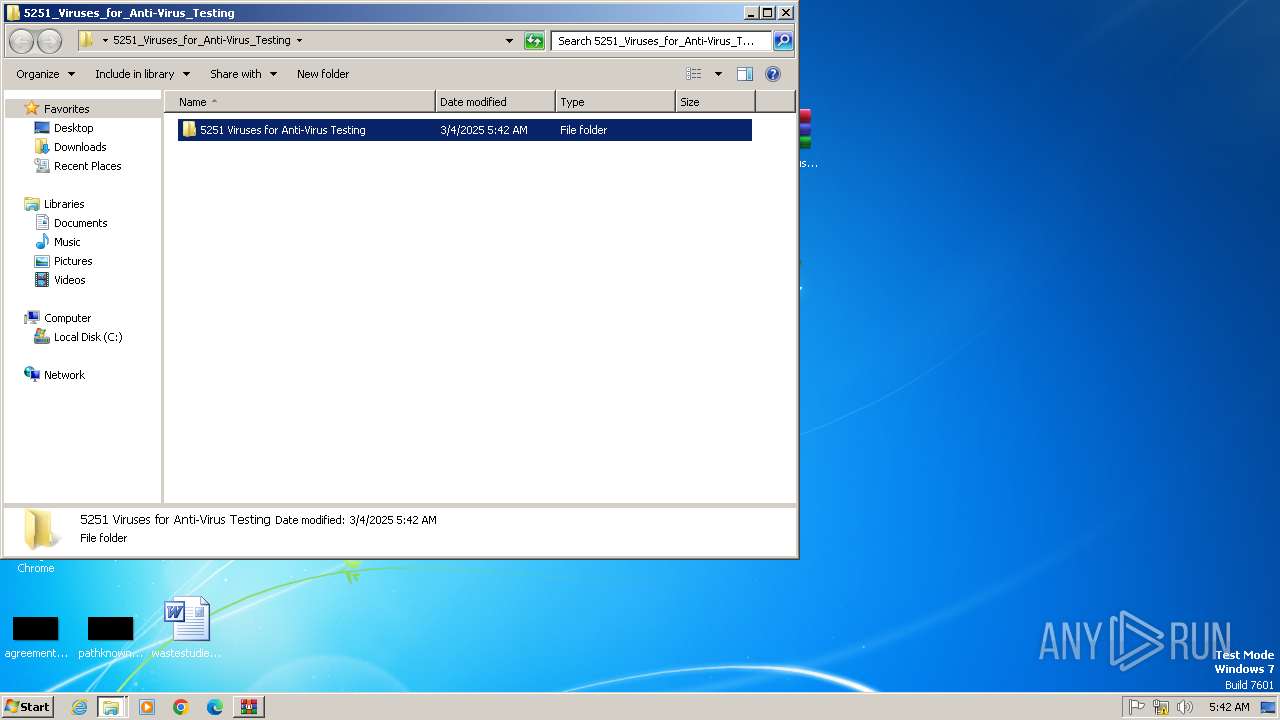Sort by Size column header
Image resolution: width=1280 pixels, height=720 pixels.
pyautogui.click(x=715, y=102)
